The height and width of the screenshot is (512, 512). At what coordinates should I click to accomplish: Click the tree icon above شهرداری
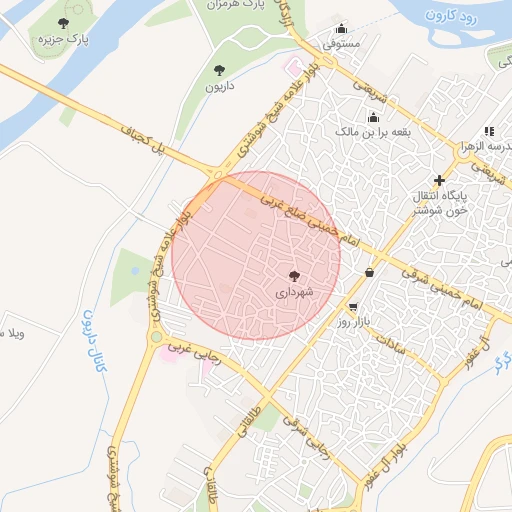tap(294, 276)
